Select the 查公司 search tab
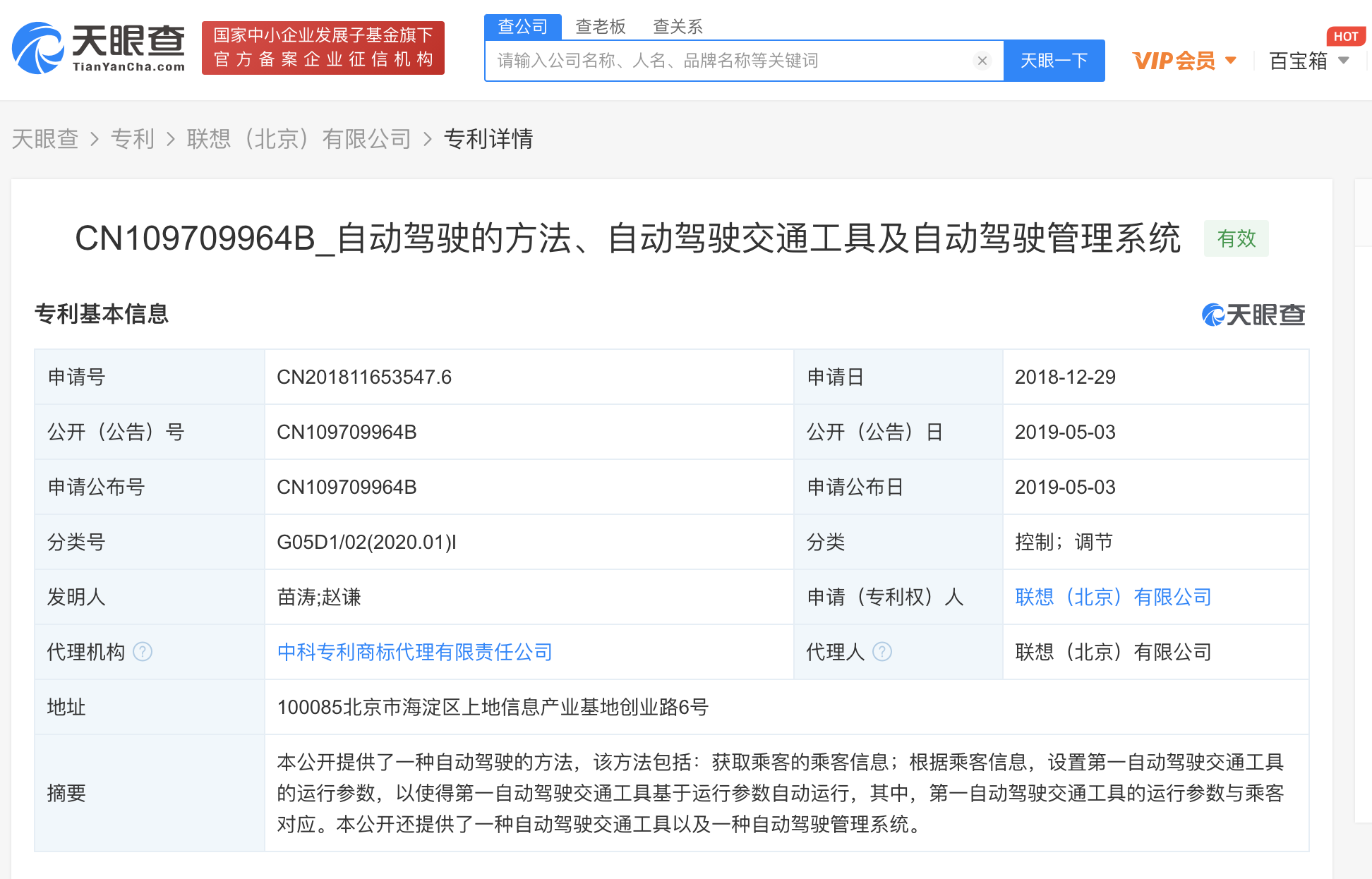The image size is (1372, 879). click(523, 27)
